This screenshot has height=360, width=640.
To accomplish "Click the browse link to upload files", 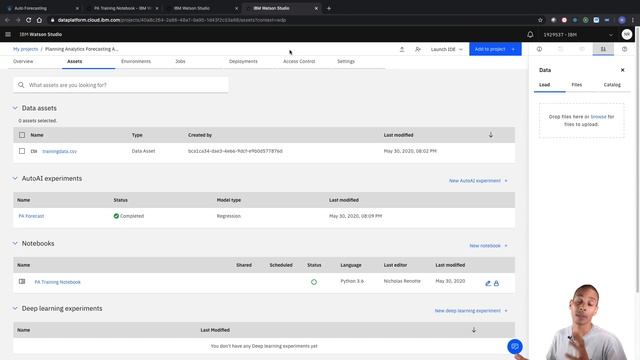I will click(598, 117).
